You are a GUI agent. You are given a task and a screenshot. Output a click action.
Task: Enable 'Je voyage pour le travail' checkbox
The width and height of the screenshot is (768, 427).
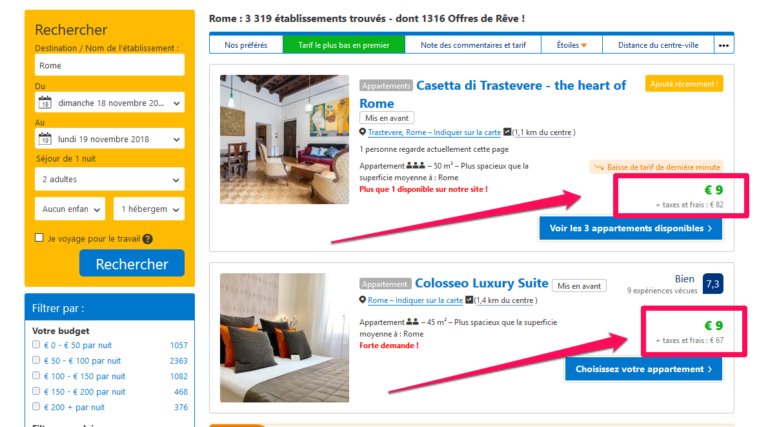click(39, 237)
